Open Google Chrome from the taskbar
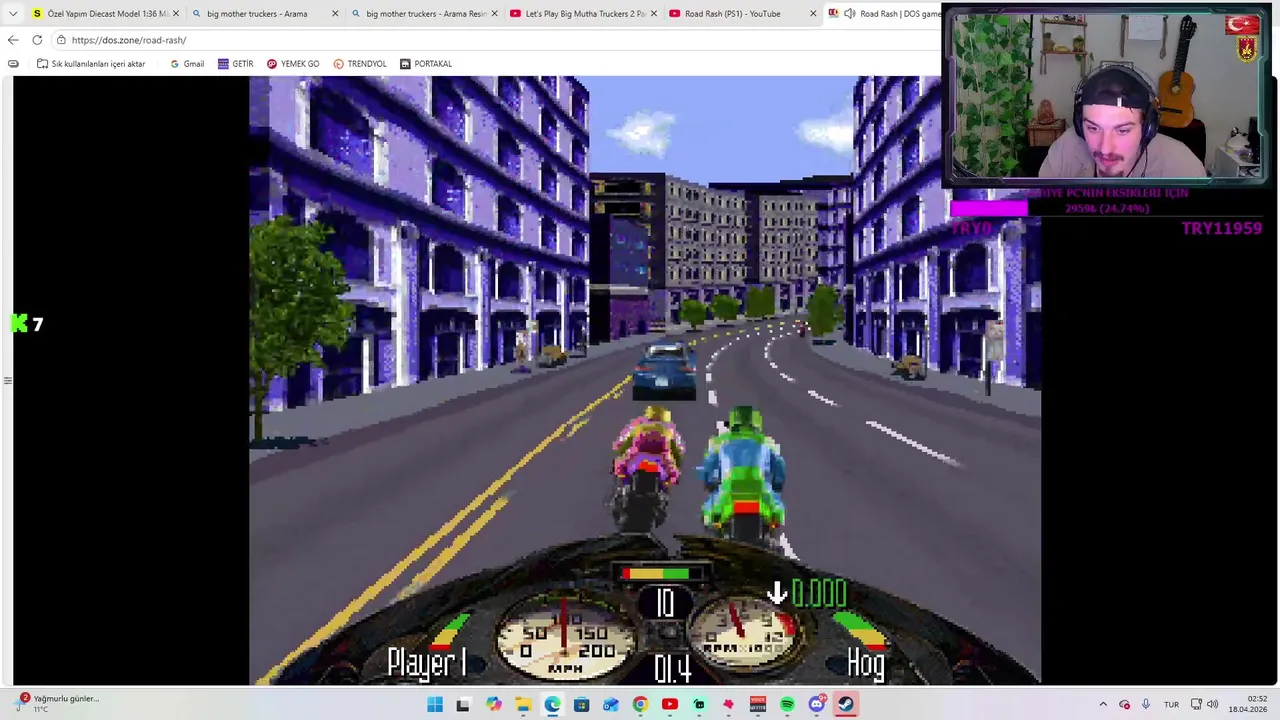Screen dimensions: 1280x720 pyautogui.click(x=640, y=704)
